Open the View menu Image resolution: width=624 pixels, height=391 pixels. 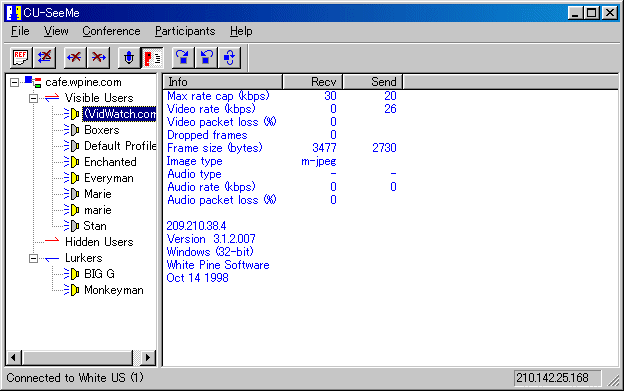click(x=56, y=31)
